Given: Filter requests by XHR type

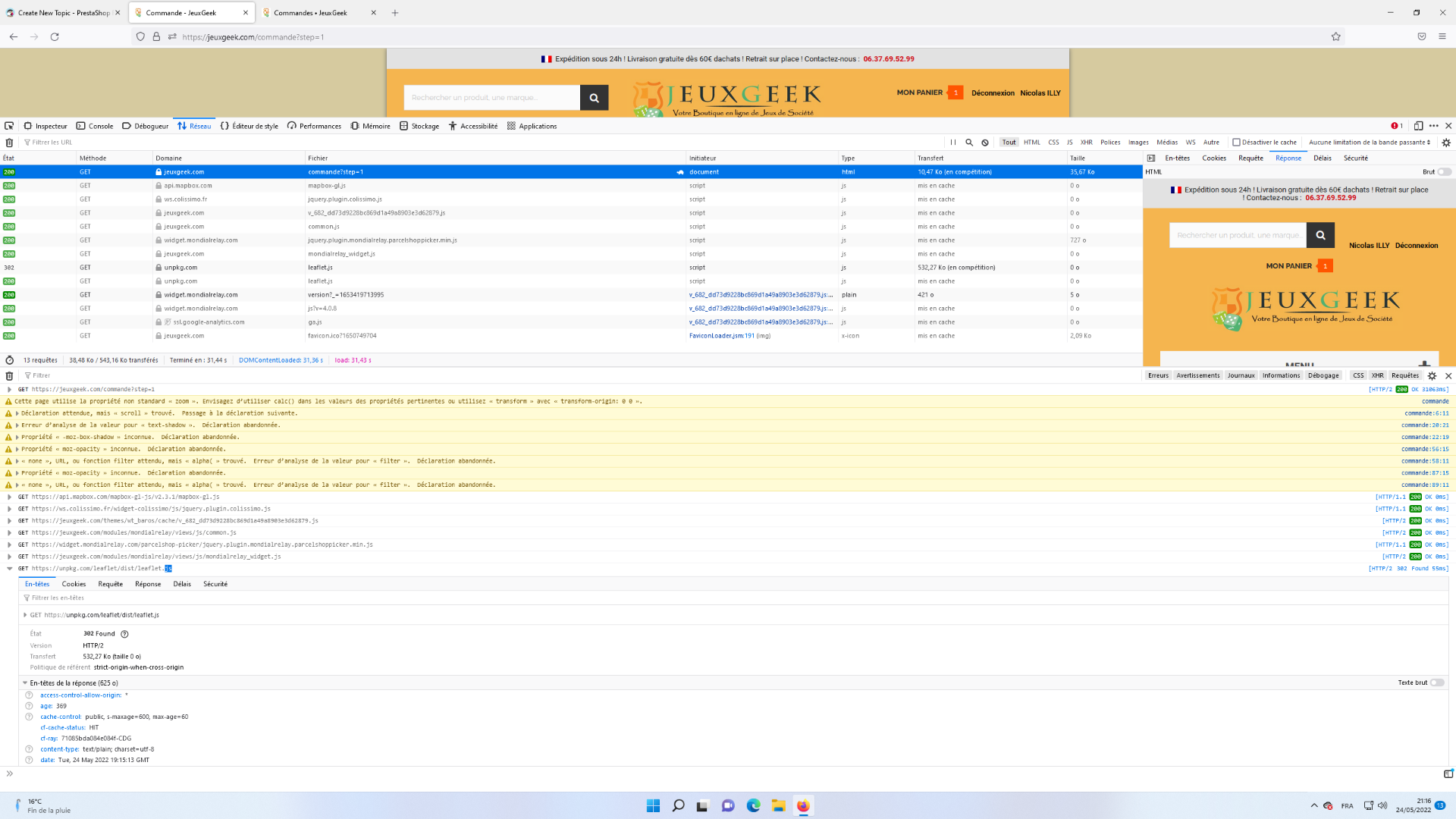Looking at the screenshot, I should coord(1086,143).
